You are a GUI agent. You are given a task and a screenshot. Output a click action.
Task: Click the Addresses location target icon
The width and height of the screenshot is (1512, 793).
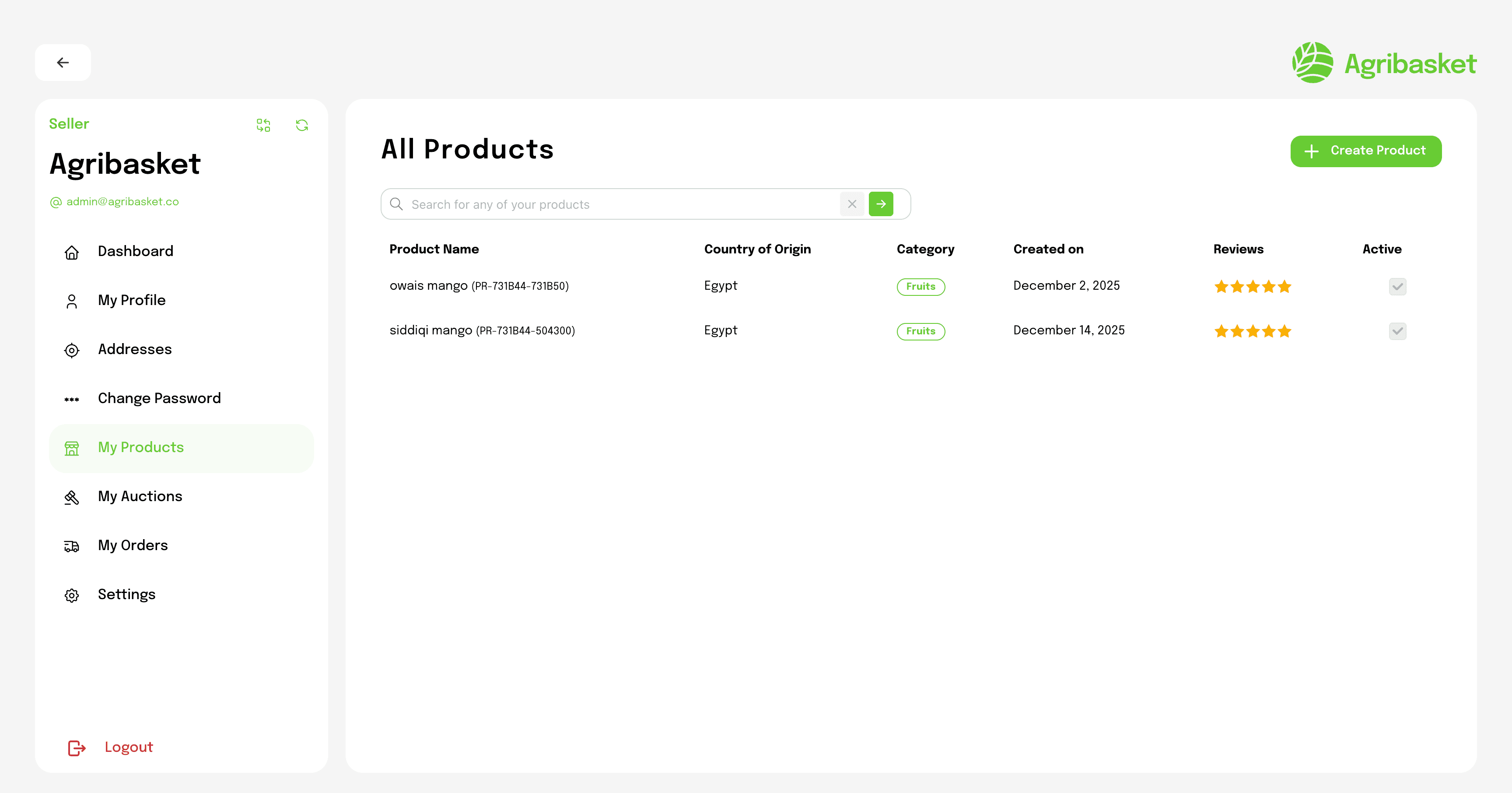click(72, 351)
